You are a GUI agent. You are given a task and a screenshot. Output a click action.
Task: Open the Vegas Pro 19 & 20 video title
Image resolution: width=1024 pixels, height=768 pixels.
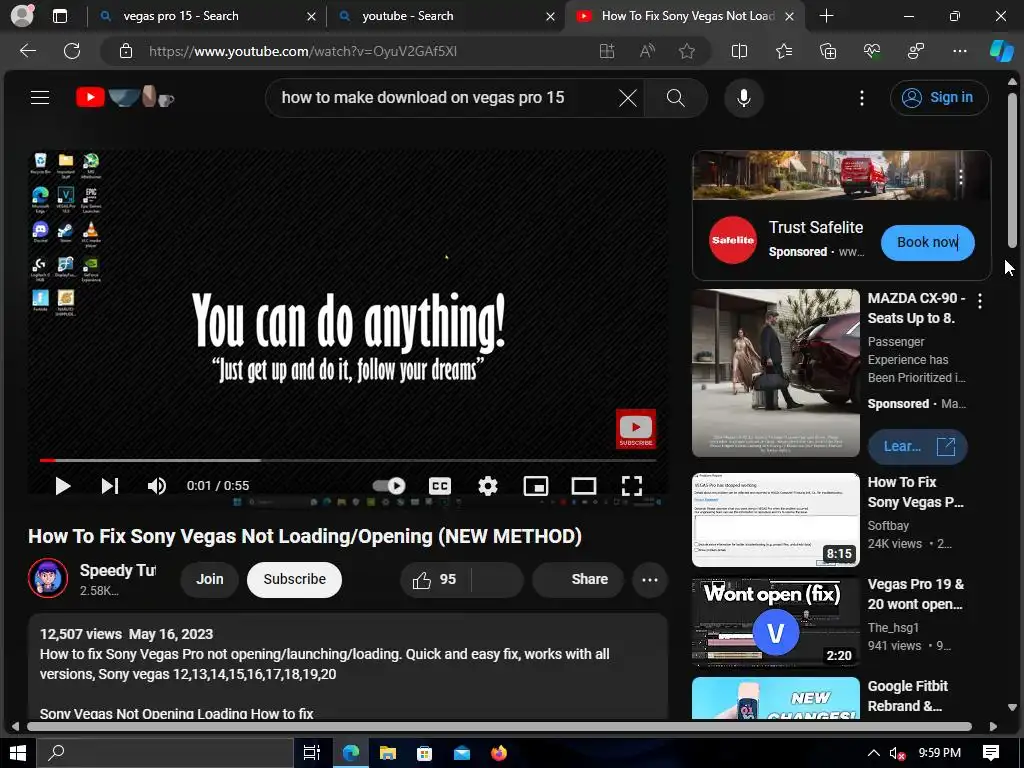pos(916,594)
